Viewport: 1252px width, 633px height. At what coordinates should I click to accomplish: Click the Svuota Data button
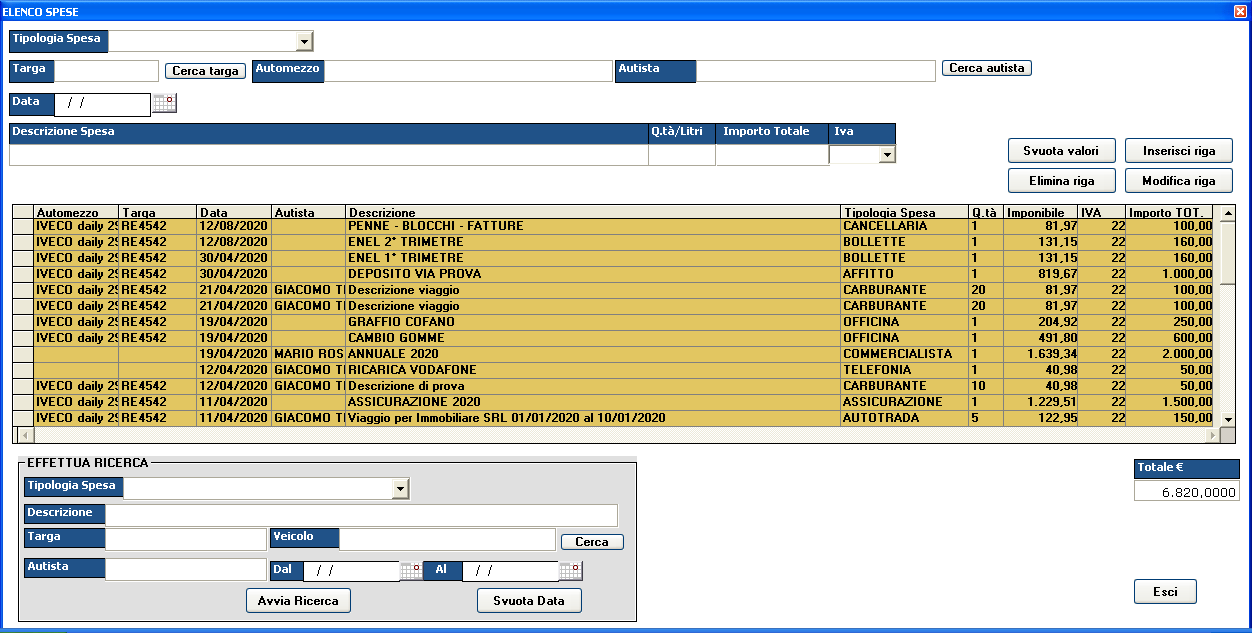529,601
